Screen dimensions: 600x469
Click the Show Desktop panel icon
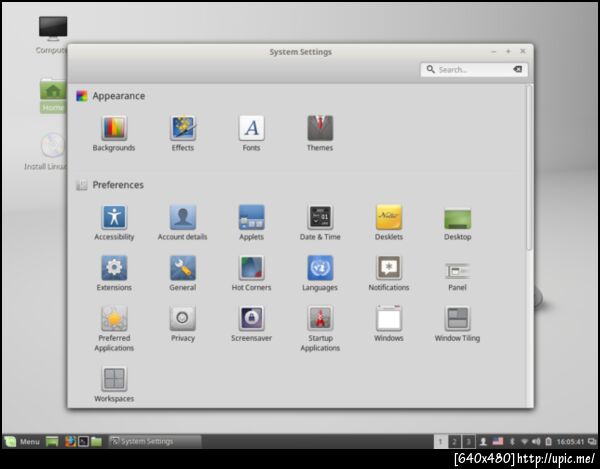52,441
